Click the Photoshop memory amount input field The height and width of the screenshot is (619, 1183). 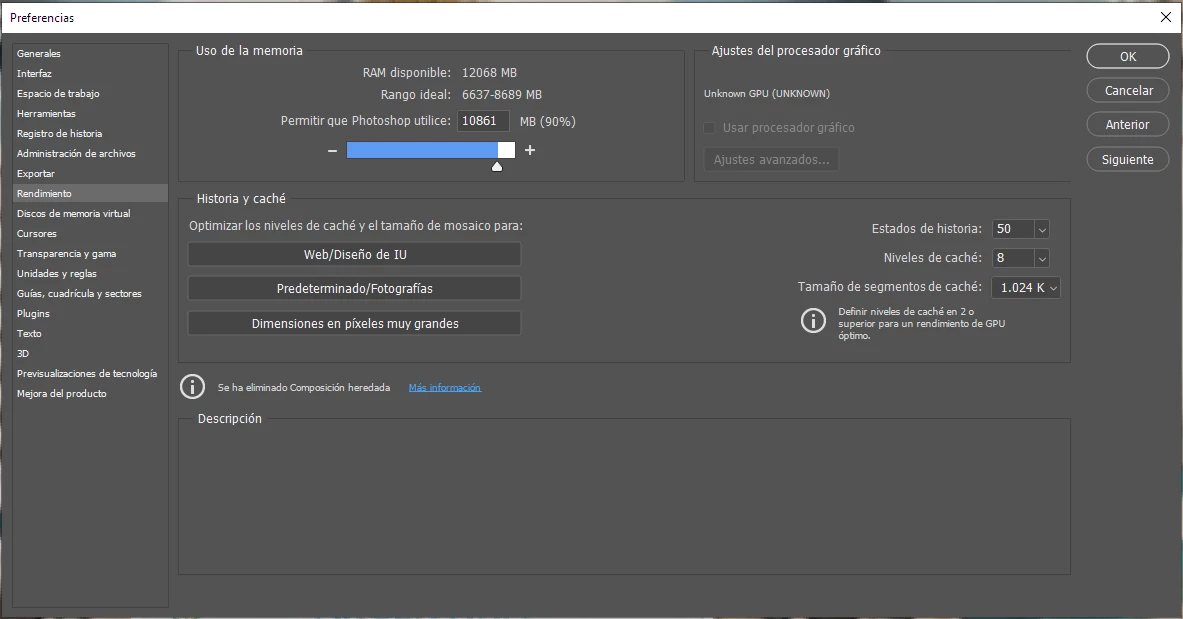(483, 121)
